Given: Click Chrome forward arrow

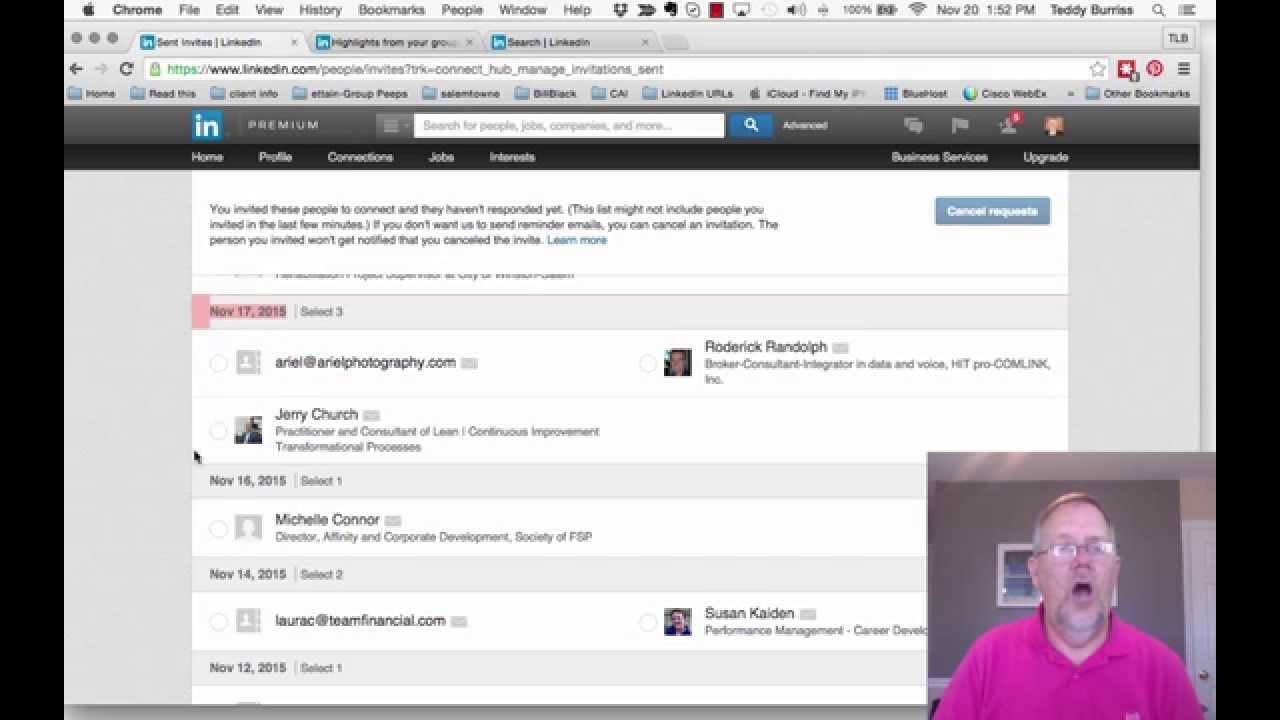Looking at the screenshot, I should pos(101,69).
